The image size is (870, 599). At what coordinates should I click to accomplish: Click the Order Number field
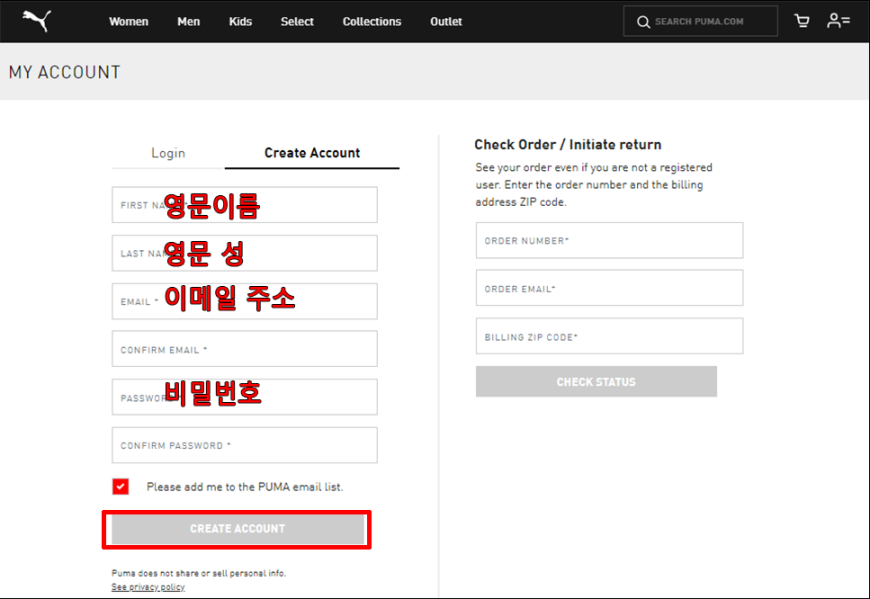click(x=609, y=240)
